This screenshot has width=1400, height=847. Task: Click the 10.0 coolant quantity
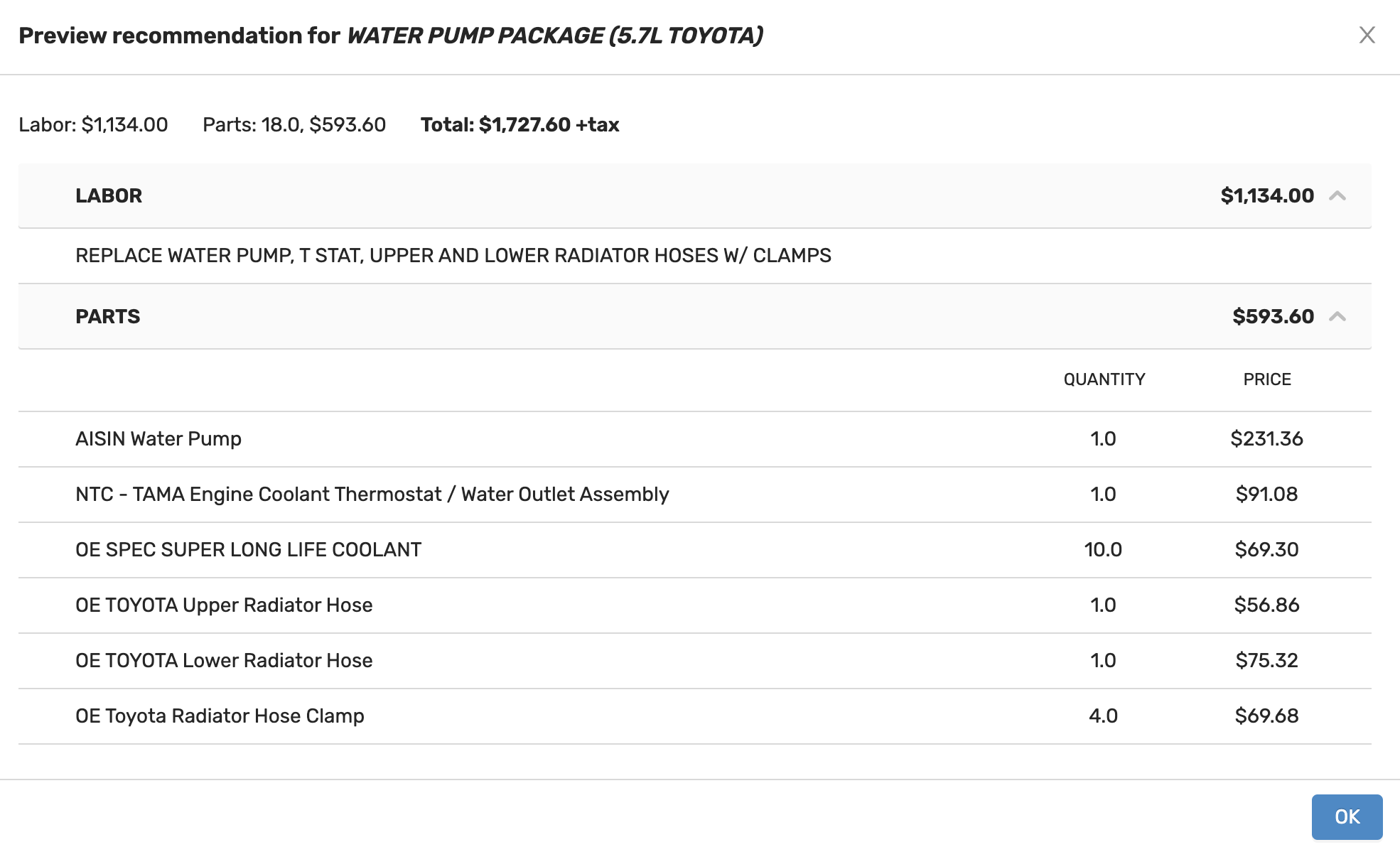click(x=1103, y=550)
